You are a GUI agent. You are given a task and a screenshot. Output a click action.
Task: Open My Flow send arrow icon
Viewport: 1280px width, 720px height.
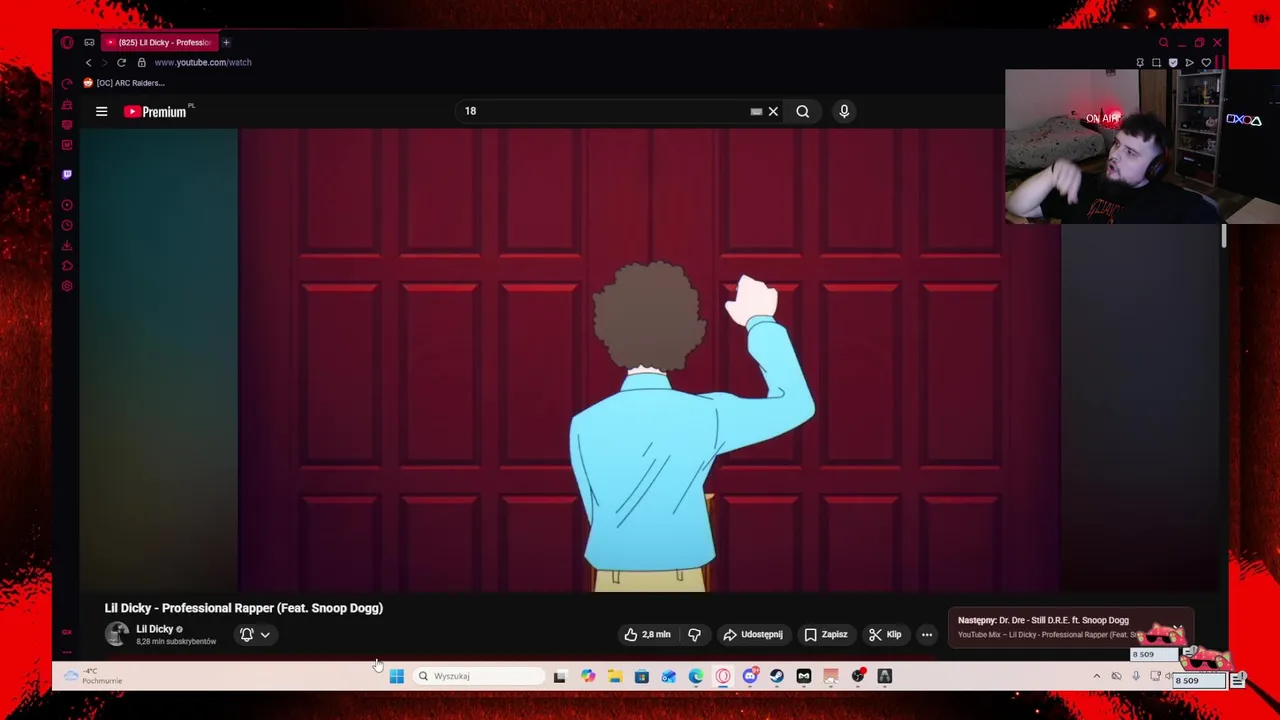[x=1189, y=63]
